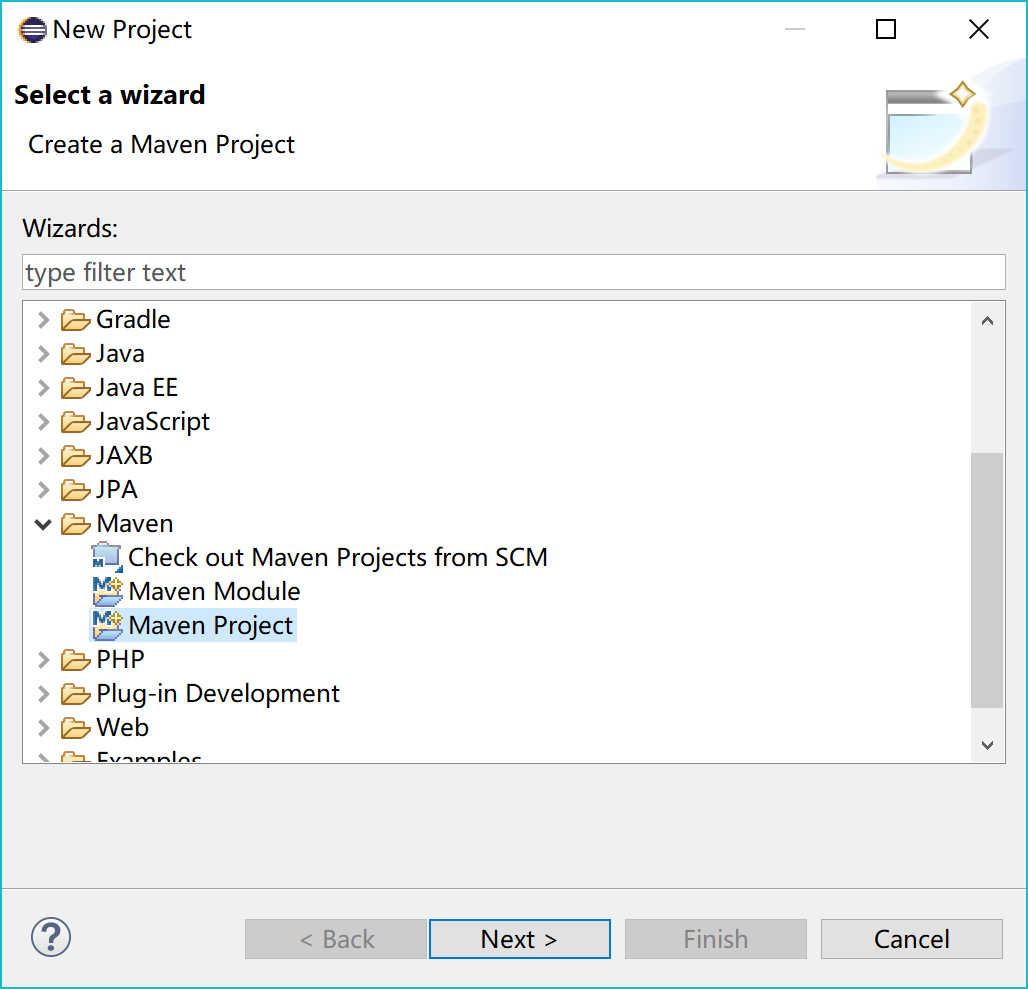Image resolution: width=1028 pixels, height=989 pixels.
Task: Select the JPA label
Action: (117, 490)
